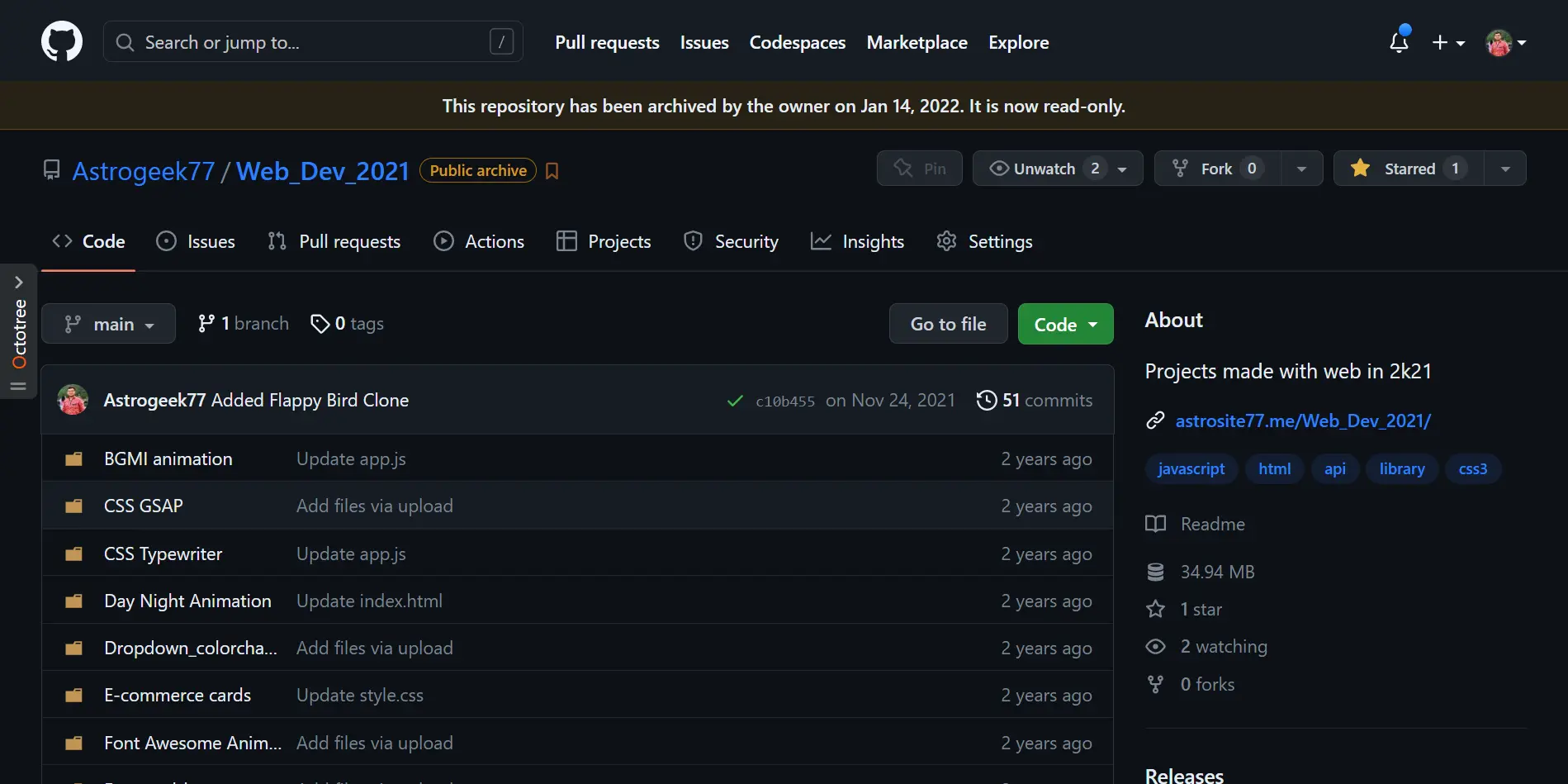Click the bookmark icon beside Public archive
This screenshot has width=1568, height=784.
point(552,171)
